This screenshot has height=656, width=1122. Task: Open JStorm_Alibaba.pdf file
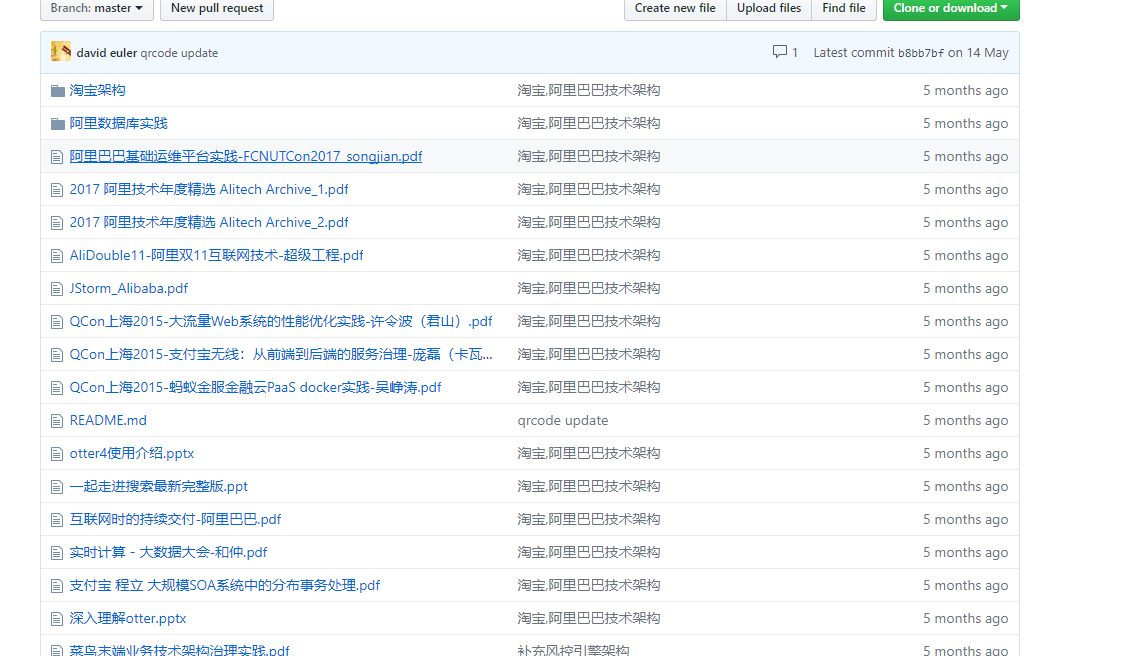pos(129,288)
